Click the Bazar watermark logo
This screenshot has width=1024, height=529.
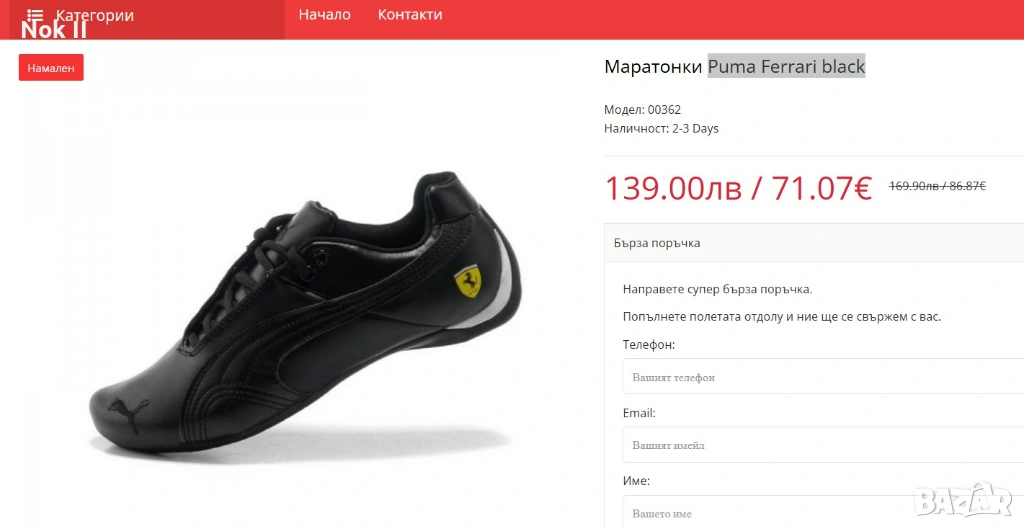click(x=963, y=500)
